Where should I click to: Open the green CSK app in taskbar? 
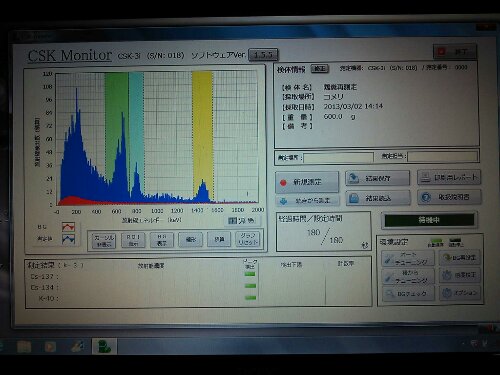click(x=104, y=346)
